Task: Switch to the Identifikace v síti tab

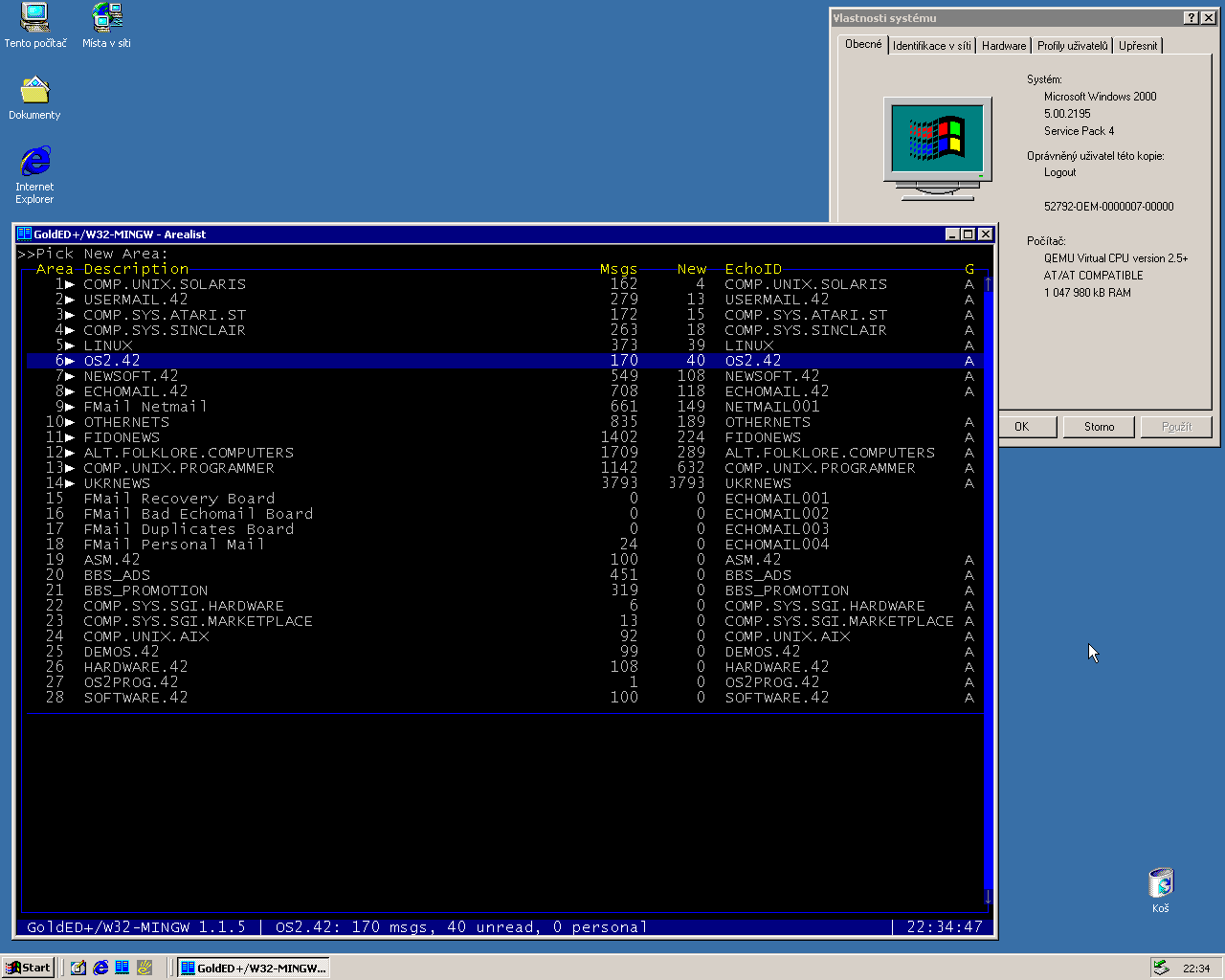Action: [931, 46]
